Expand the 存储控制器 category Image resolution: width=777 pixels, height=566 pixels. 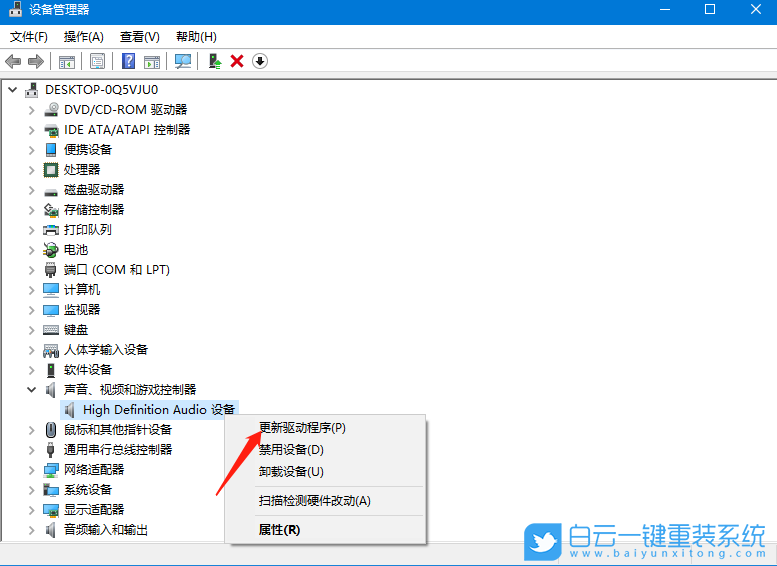[32, 210]
